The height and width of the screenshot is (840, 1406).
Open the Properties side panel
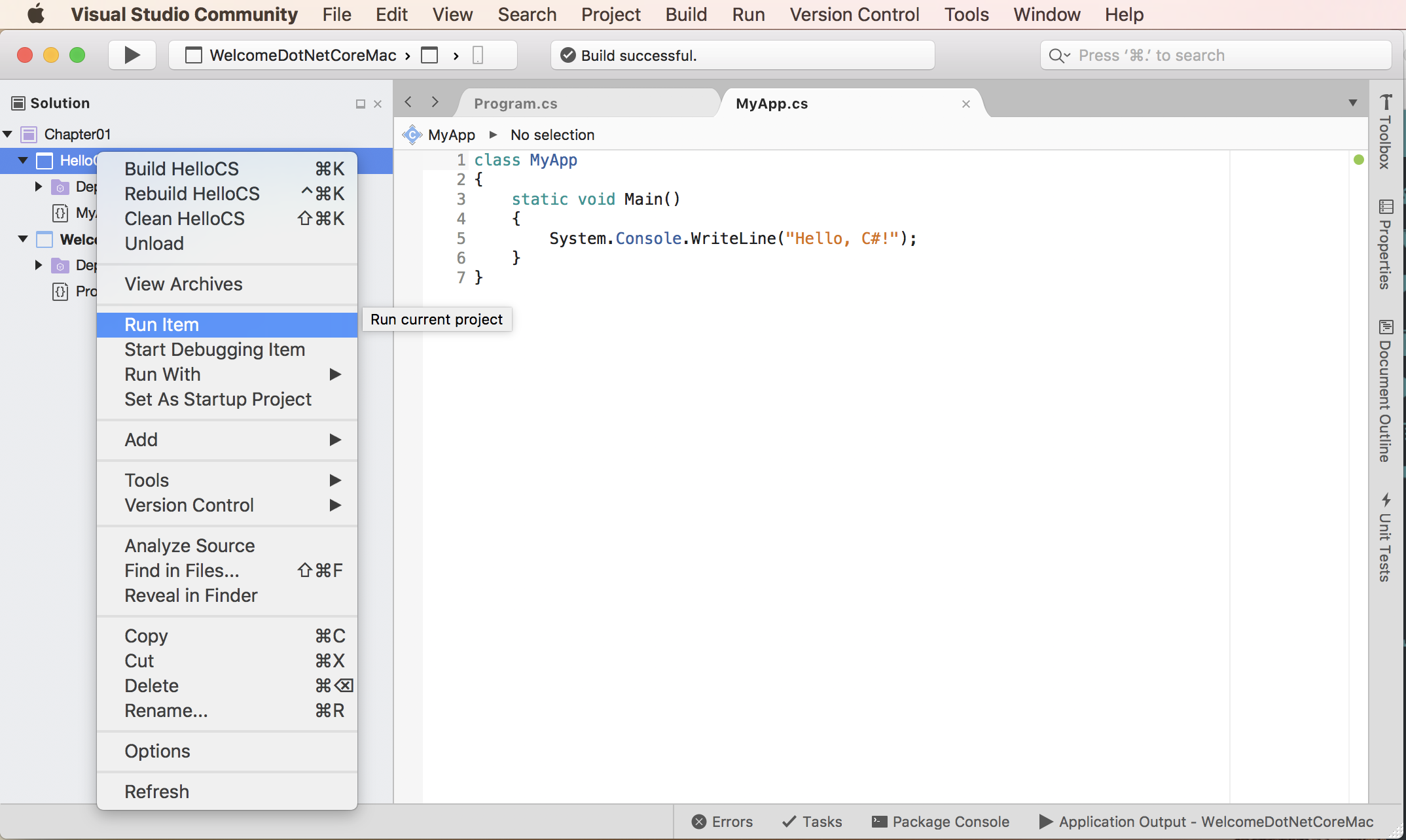point(1386,244)
